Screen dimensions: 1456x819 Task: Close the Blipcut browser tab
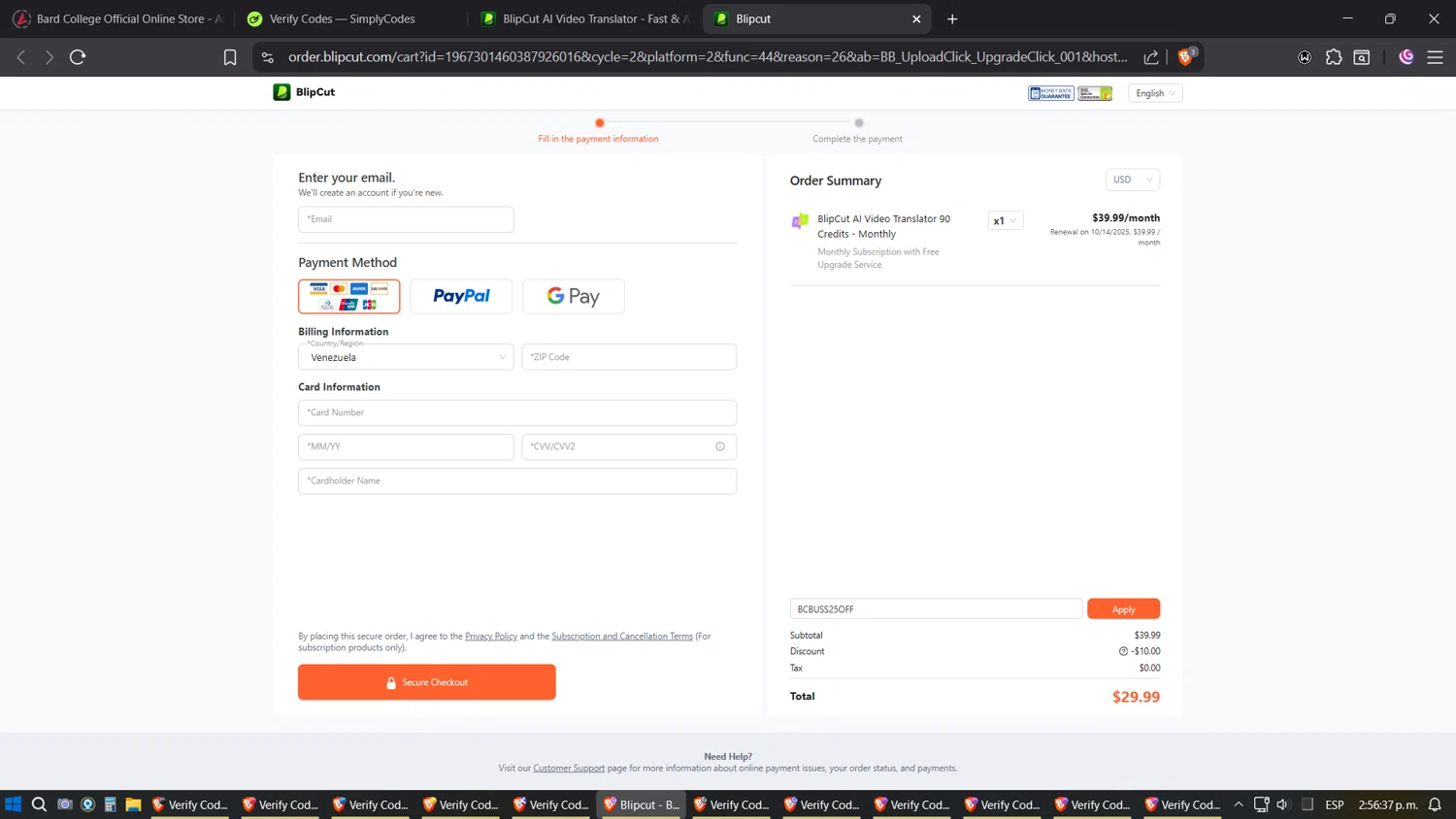(x=916, y=18)
